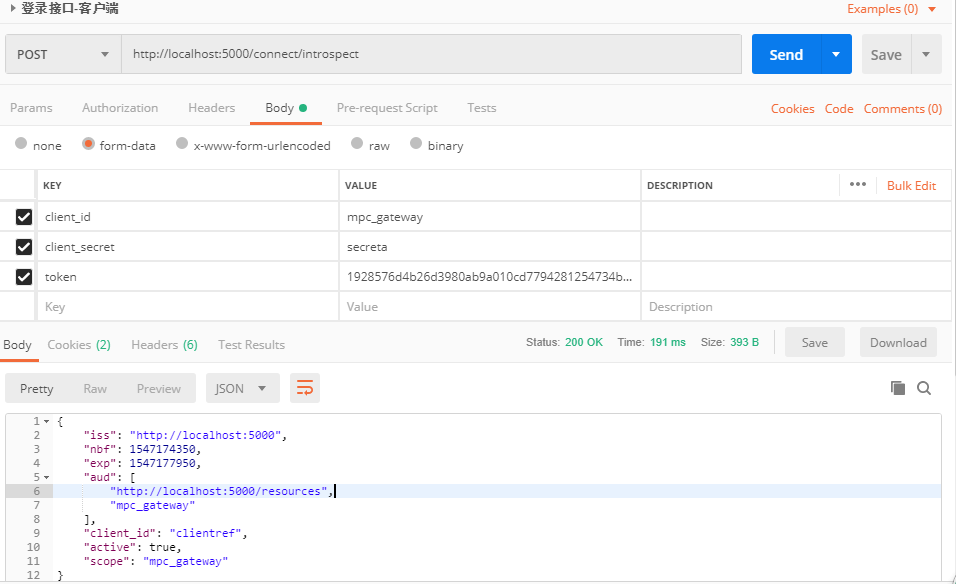The image size is (956, 584).
Task: Click the blue Send button
Action: pyautogui.click(x=786, y=55)
